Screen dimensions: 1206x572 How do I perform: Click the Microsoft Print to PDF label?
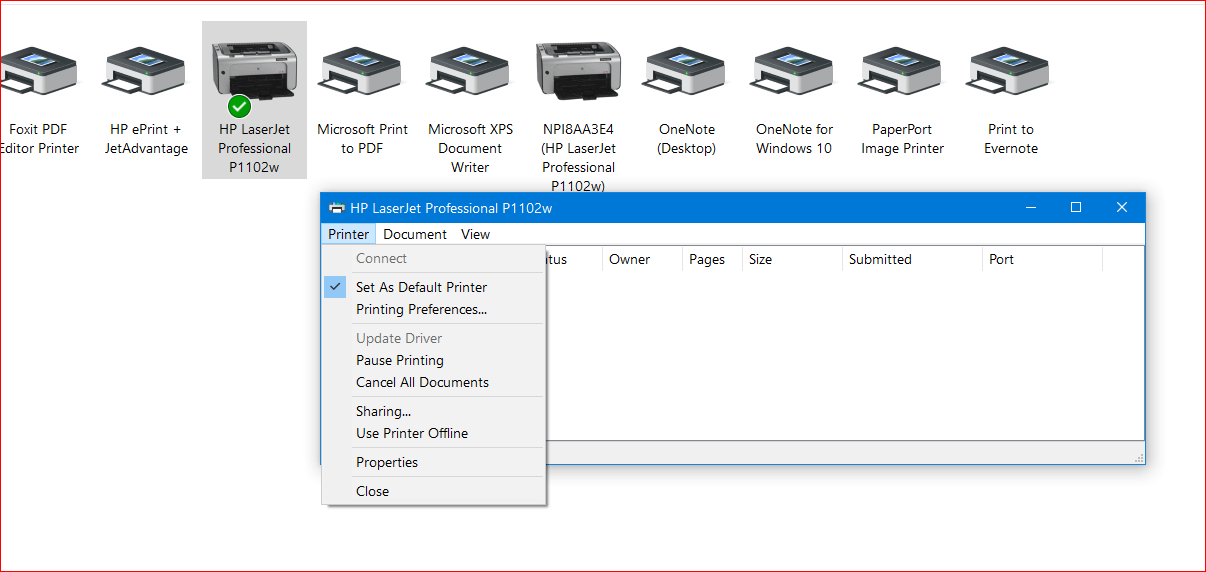[362, 139]
